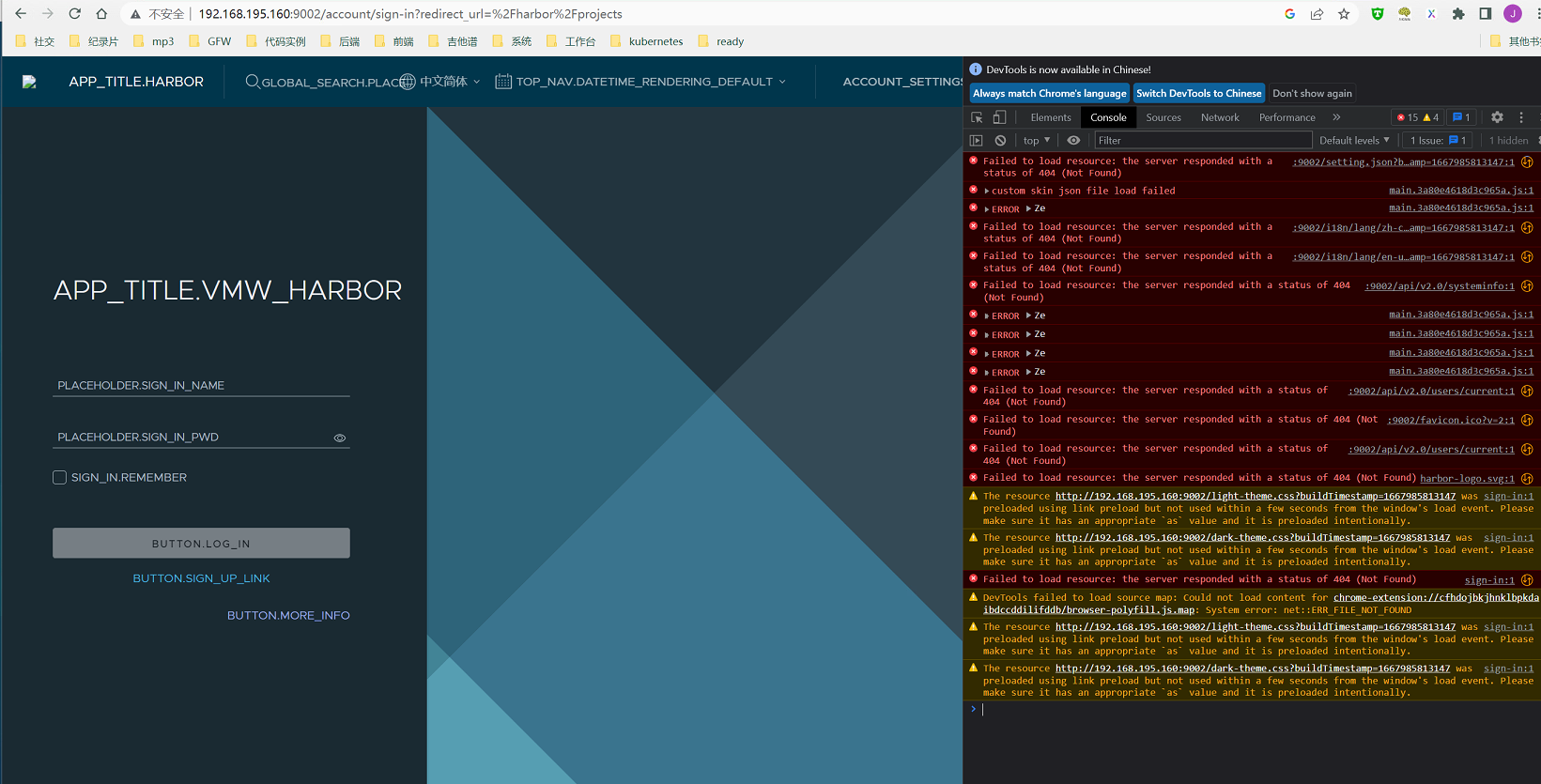Image resolution: width=1541 pixels, height=784 pixels.
Task: Open TOP_NAV.DATETIME_RENDERING_DEFAULT dropdown
Action: (x=640, y=82)
